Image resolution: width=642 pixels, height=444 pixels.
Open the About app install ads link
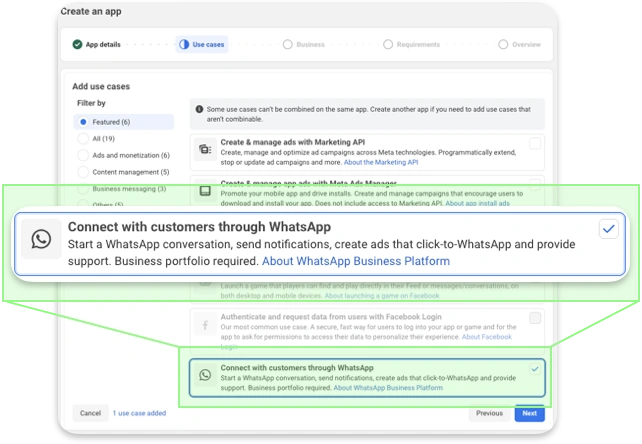(x=477, y=203)
